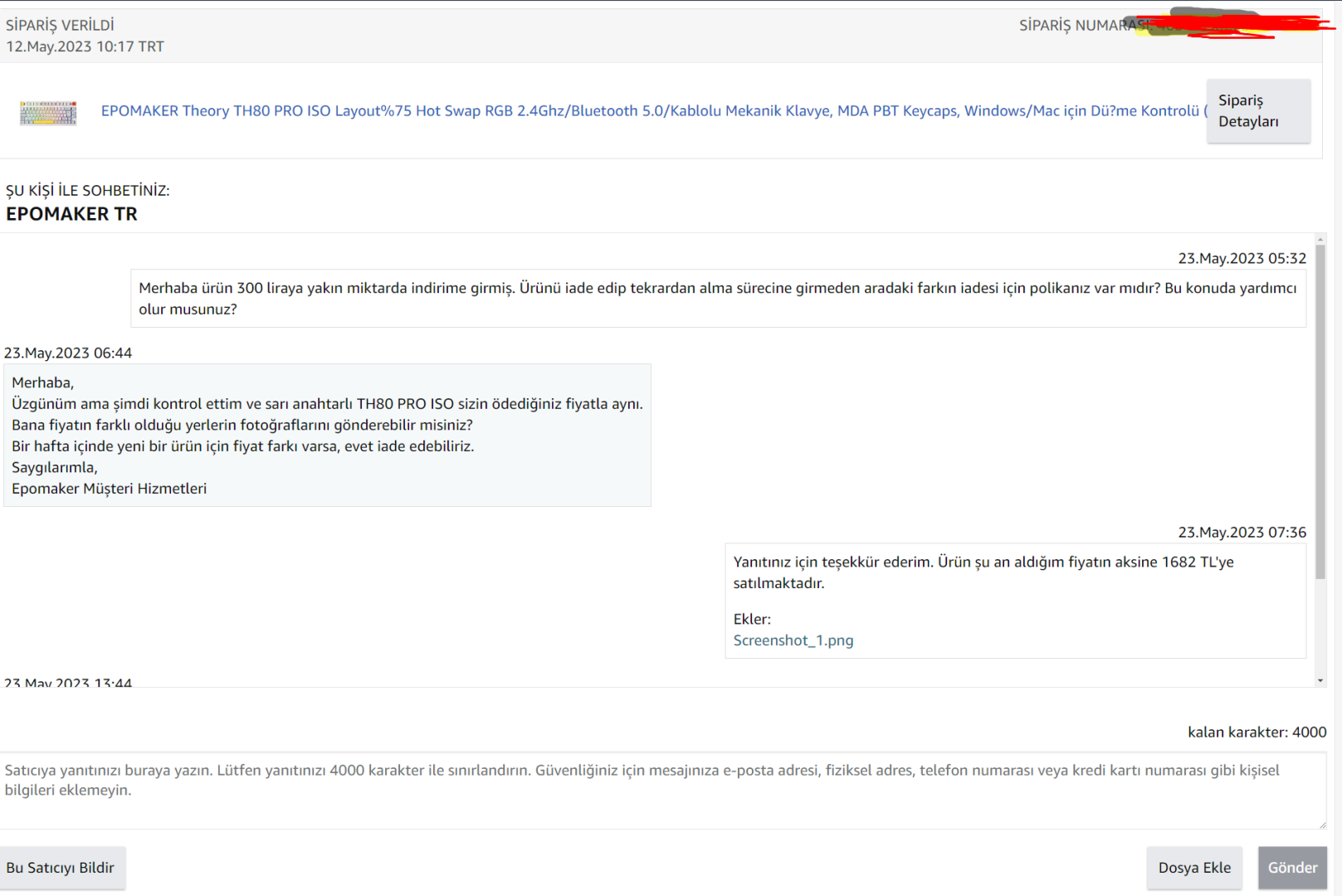Viewport: 1342px width, 896px height.
Task: Click the timestamp 23.May.2023 05:32
Action: [1242, 259]
